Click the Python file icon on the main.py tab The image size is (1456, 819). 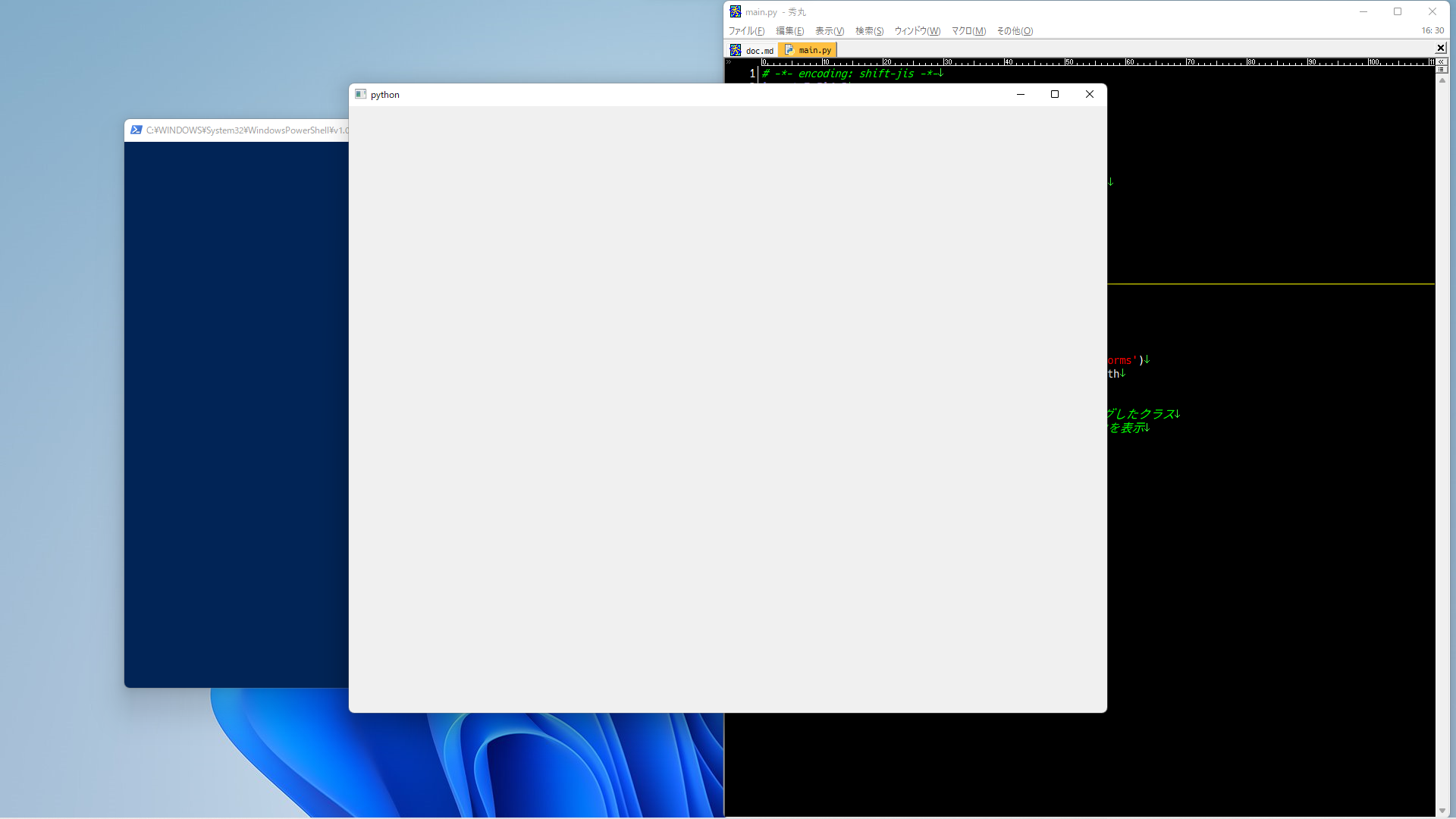pos(789,49)
